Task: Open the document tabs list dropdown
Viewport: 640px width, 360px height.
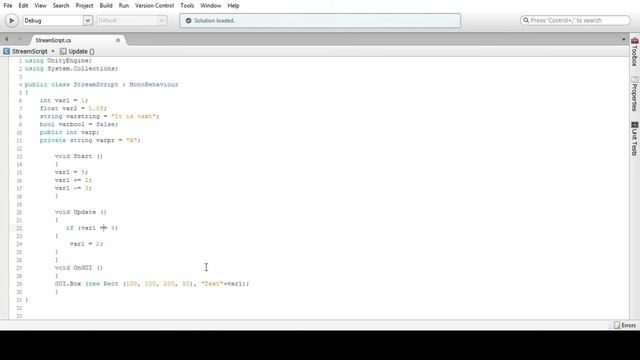Action: (x=623, y=40)
